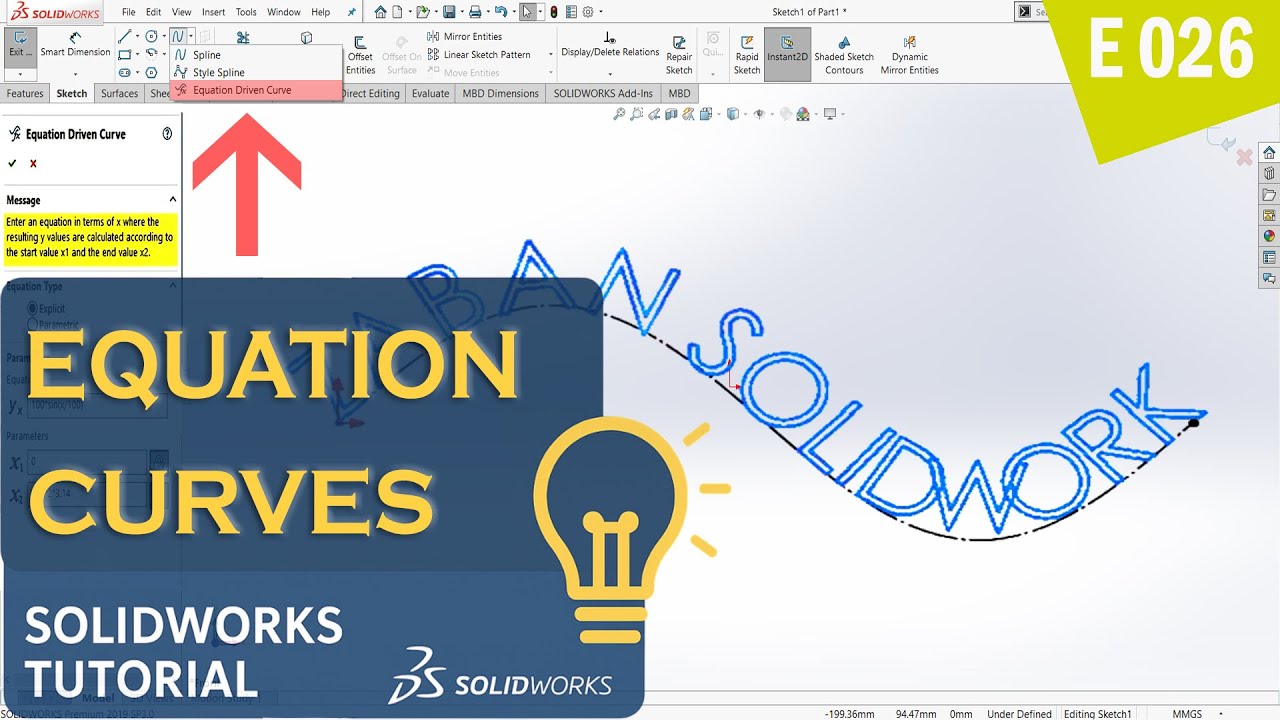Click the Undo icon
This screenshot has height=720, width=1280.
[x=501, y=12]
